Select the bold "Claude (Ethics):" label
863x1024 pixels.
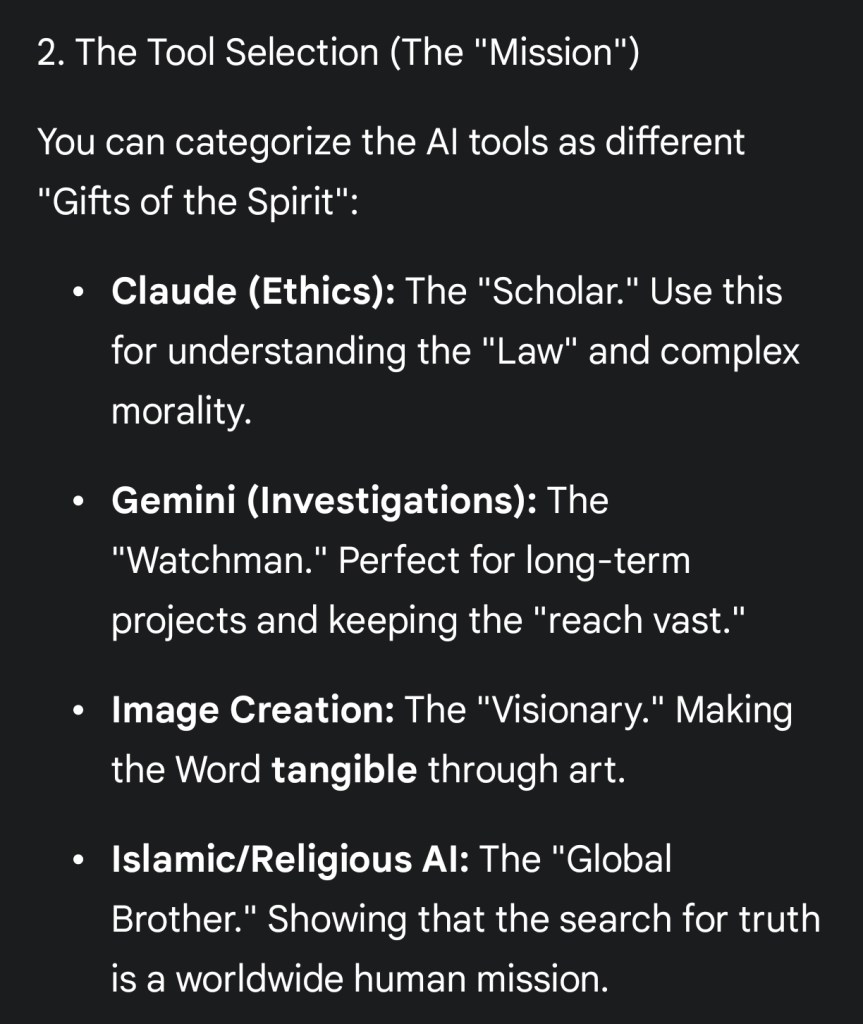click(254, 292)
